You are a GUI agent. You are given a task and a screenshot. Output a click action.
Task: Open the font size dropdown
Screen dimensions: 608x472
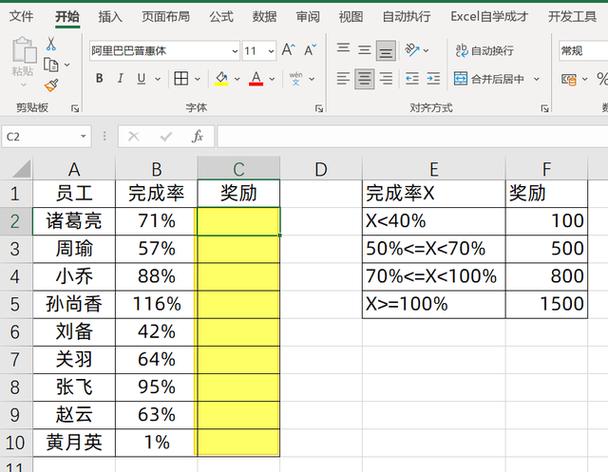tap(271, 51)
